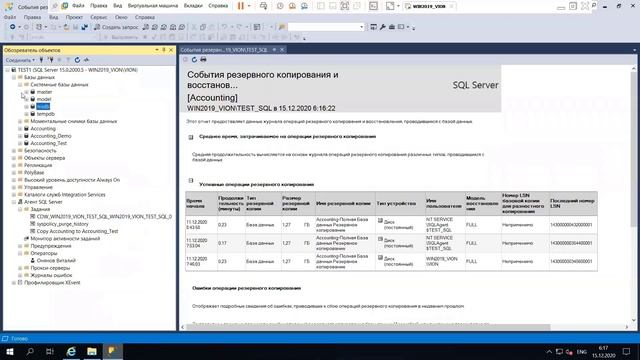Select the 'Профилировщик XEvent' tree item
Image resolution: width=640 pixels, height=360 pixels.
[x=52, y=282]
